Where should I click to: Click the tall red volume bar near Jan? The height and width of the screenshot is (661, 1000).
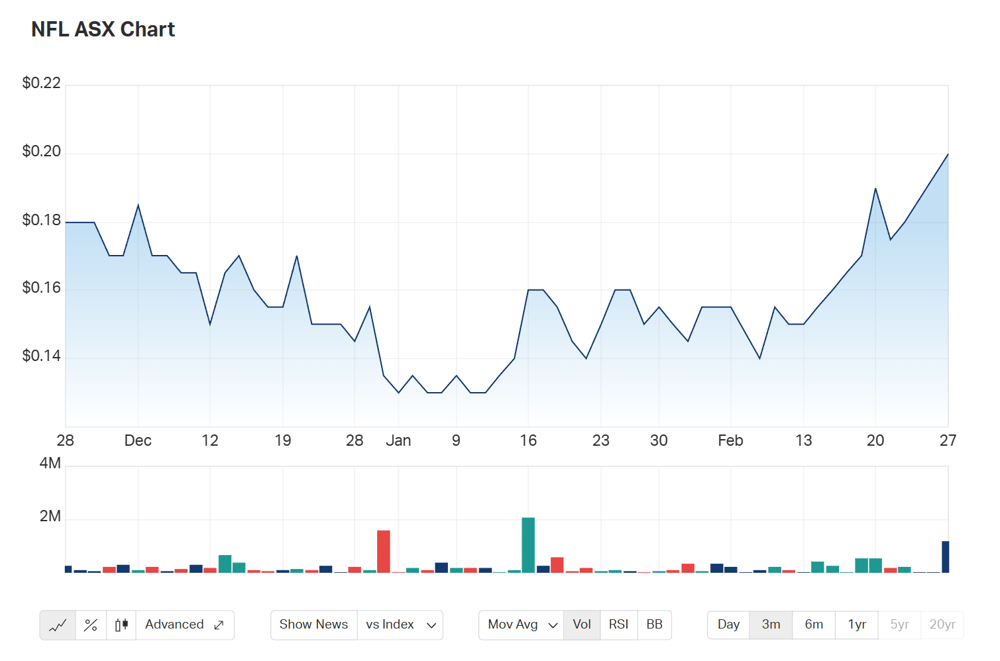point(383,551)
